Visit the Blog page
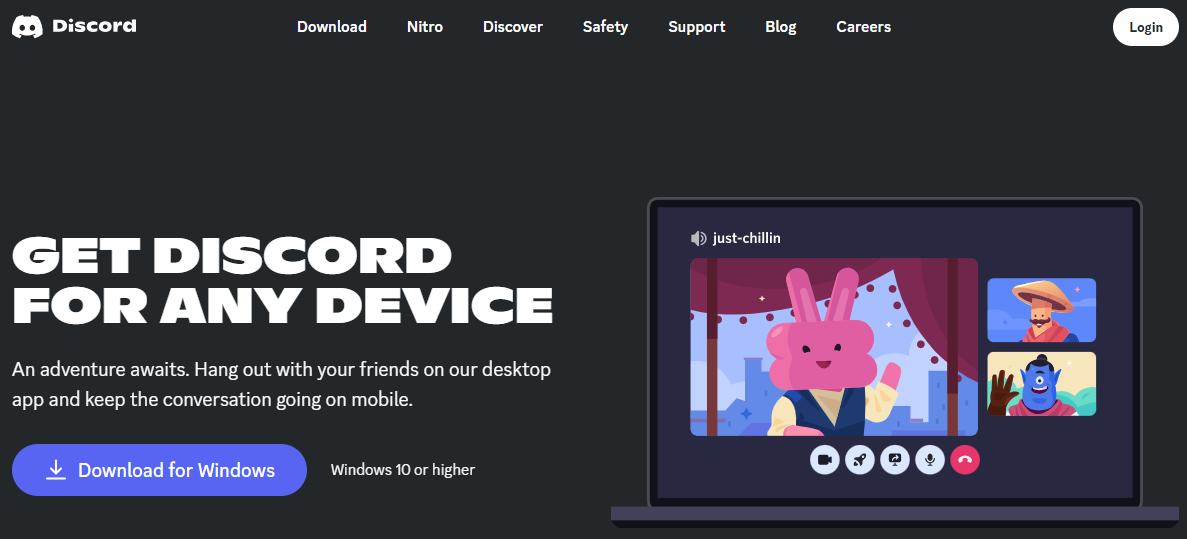 [780, 26]
